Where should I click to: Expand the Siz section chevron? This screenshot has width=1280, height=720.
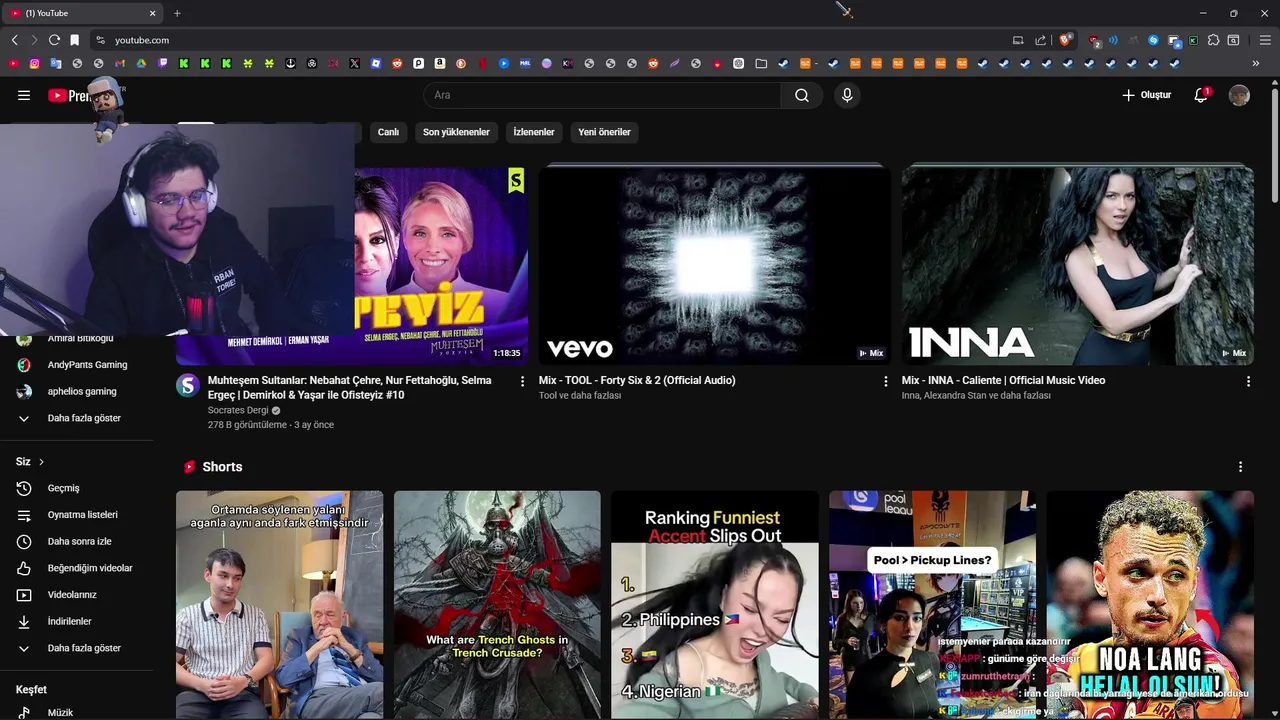tap(41, 462)
